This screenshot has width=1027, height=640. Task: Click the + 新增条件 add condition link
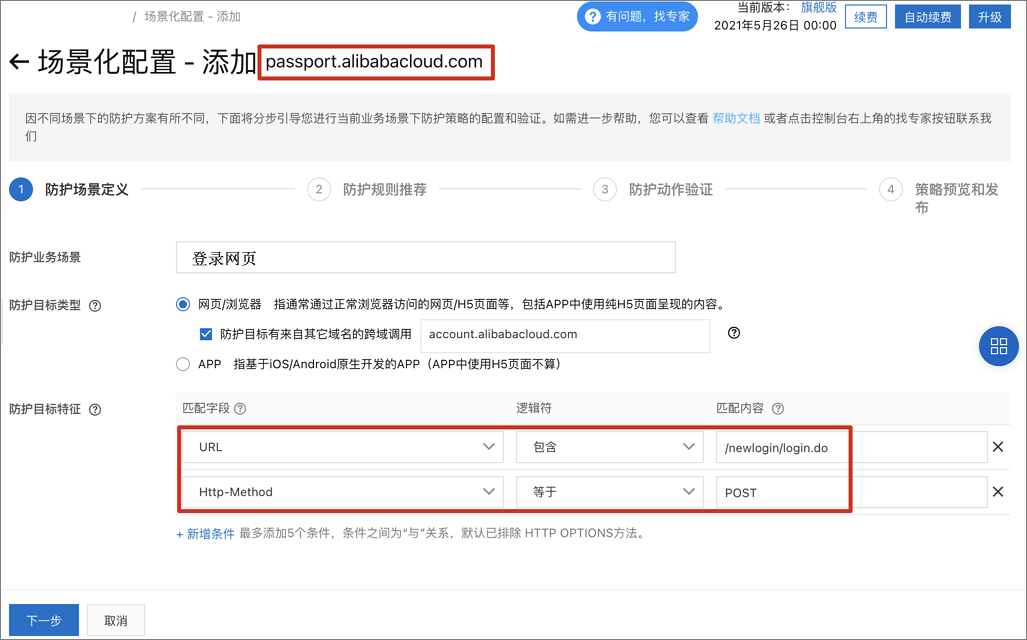pyautogui.click(x=205, y=534)
